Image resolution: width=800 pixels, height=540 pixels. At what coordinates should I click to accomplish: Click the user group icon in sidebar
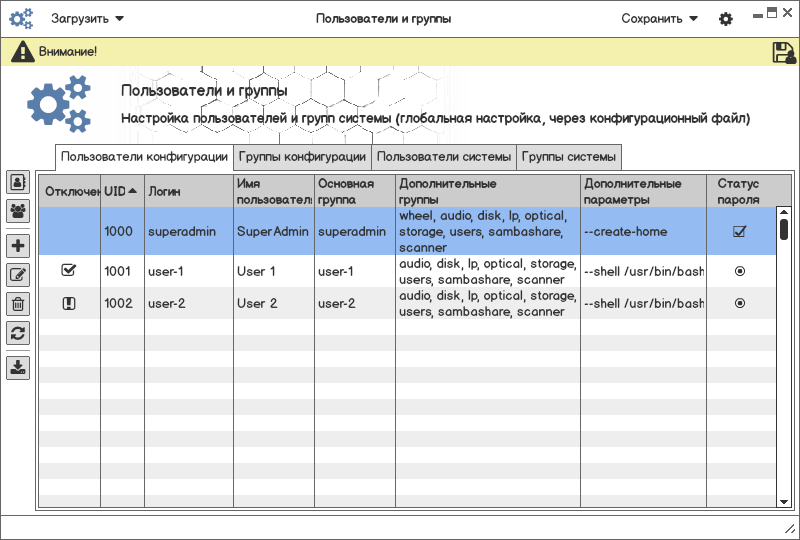pos(18,211)
